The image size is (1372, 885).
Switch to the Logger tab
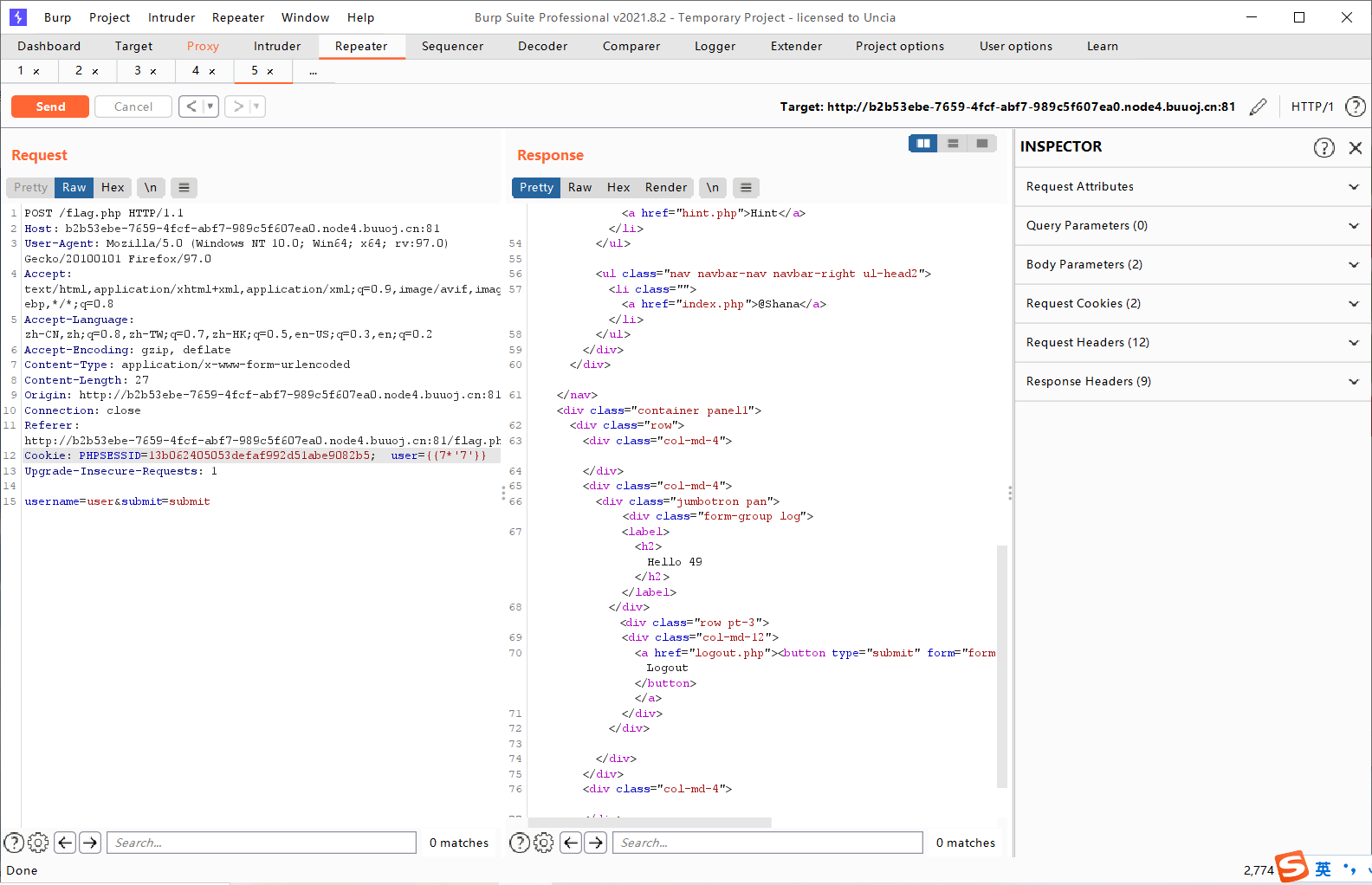715,46
